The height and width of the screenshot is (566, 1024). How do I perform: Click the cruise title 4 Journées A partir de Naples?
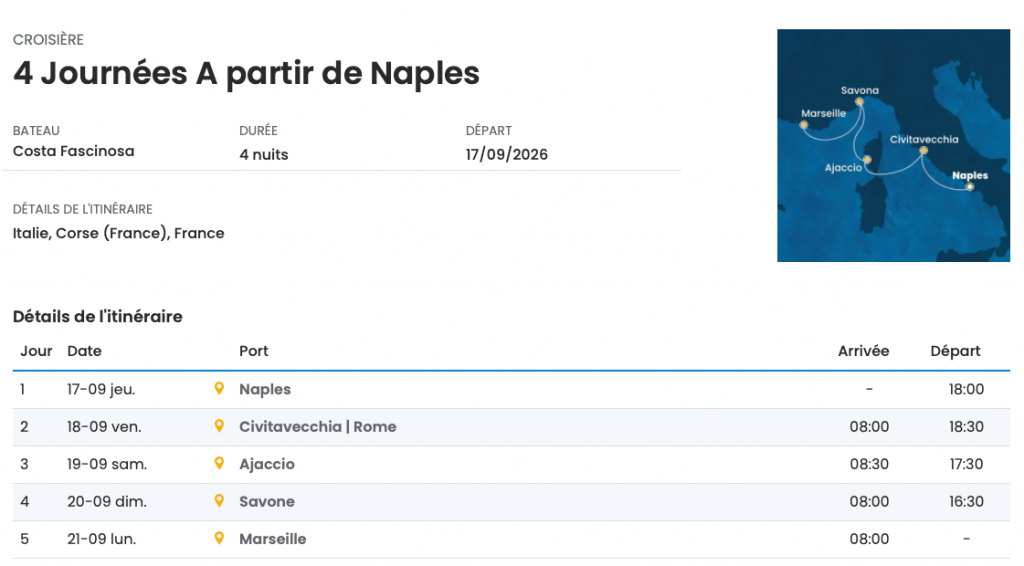tap(246, 73)
